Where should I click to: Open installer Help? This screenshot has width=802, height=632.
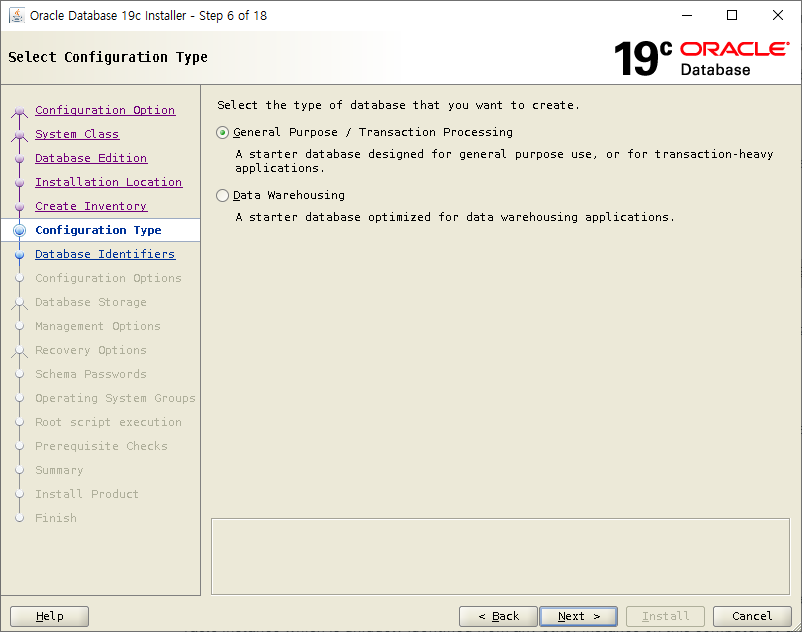pyautogui.click(x=50, y=616)
